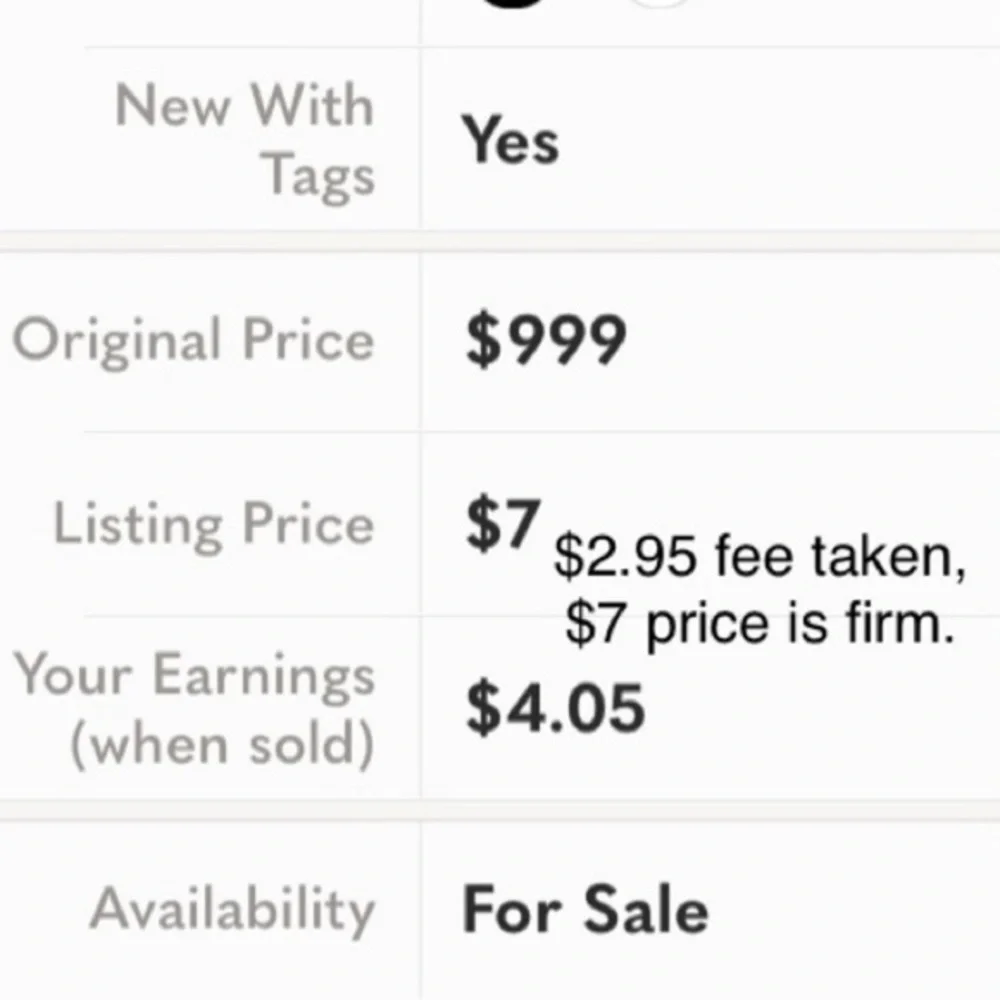Tap the 'Availability' label
This screenshot has height=1000, width=1000.
(x=232, y=911)
